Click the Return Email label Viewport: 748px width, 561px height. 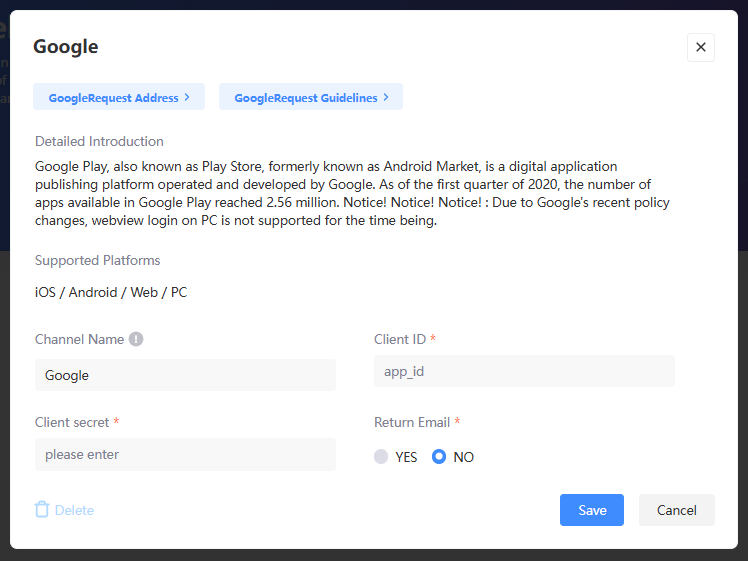[x=412, y=422]
